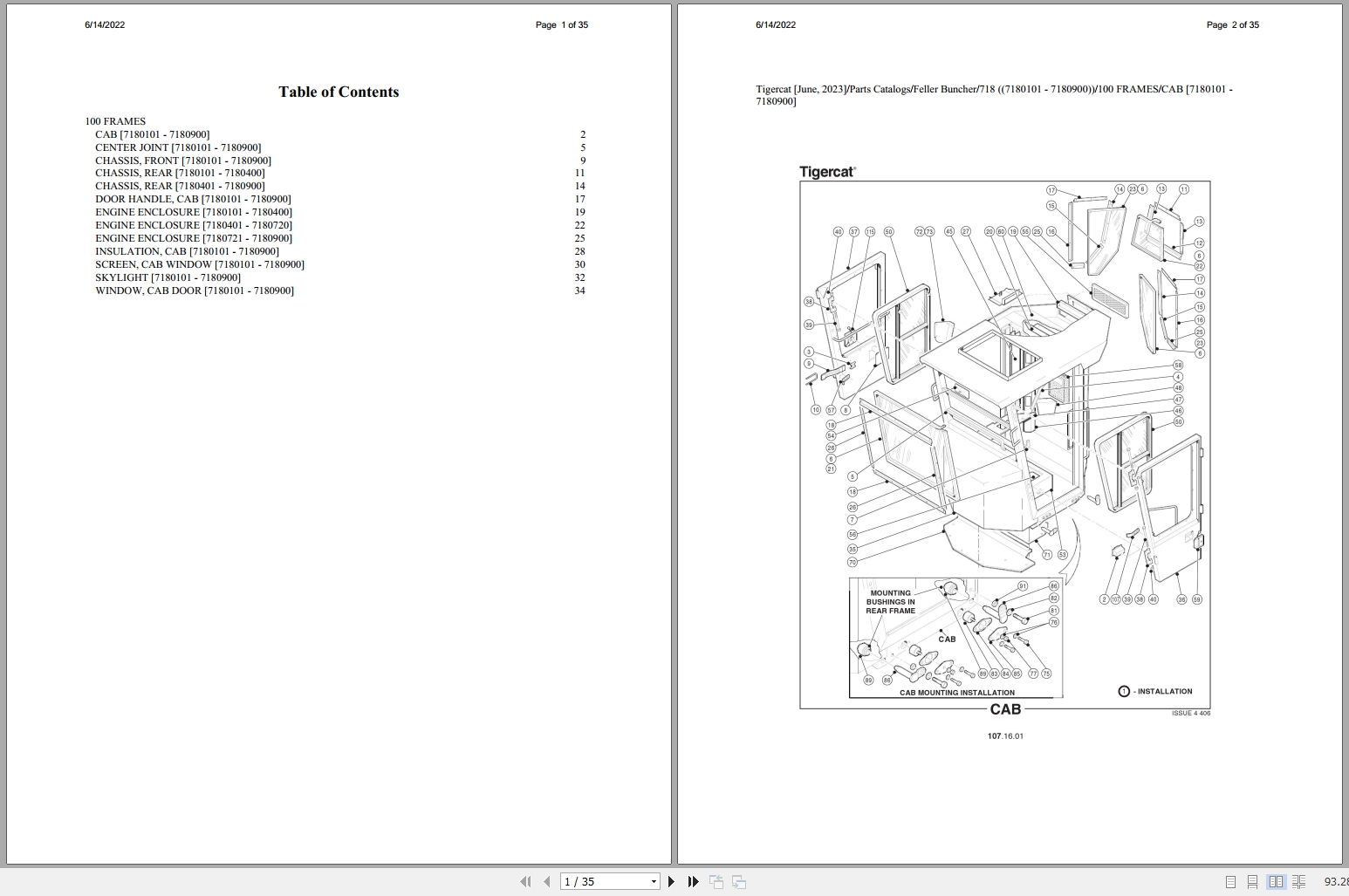Open the page number dropdown arrow
Screen dimensions: 1349x896
(x=654, y=882)
